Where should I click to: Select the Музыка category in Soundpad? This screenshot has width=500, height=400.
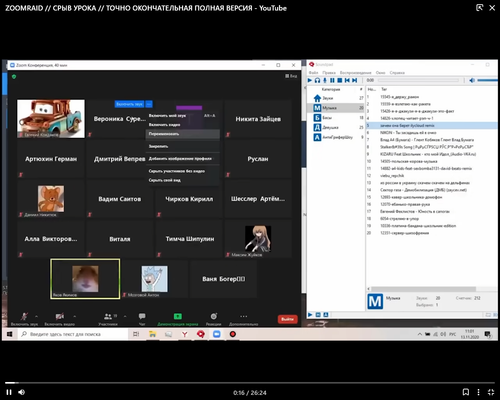[x=336, y=108]
